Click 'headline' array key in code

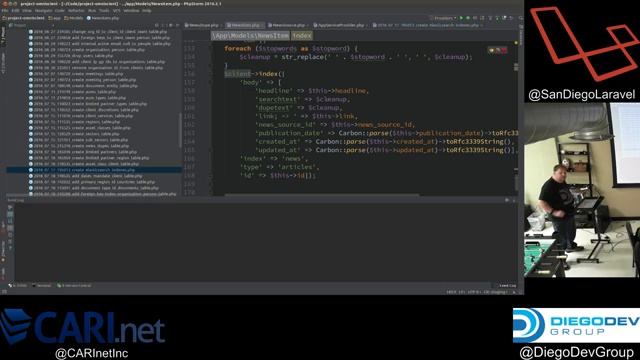(x=273, y=91)
